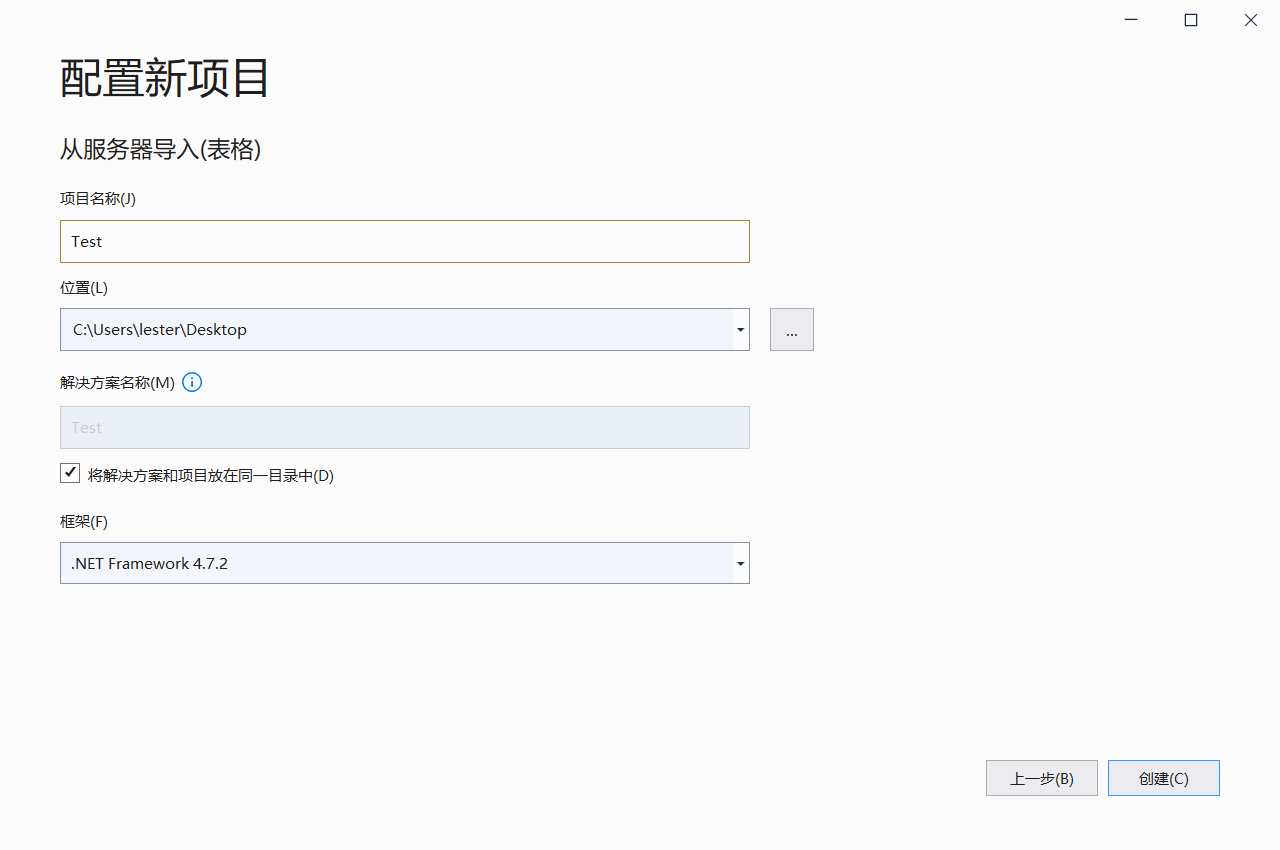The height and width of the screenshot is (850, 1280).
Task: Close the 配置新项目 dialog
Action: coord(1250,20)
